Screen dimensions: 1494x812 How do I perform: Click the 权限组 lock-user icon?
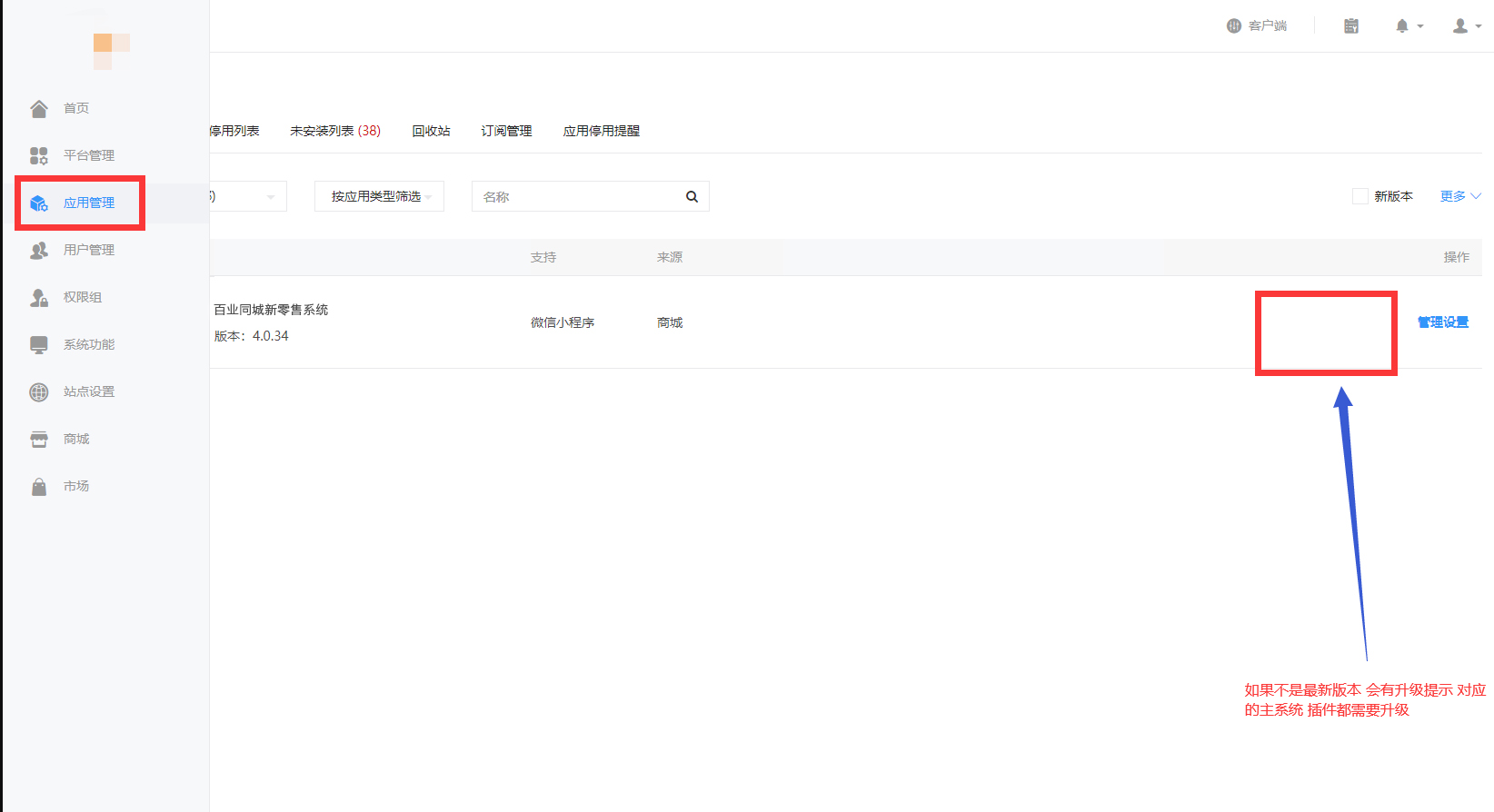[39, 298]
